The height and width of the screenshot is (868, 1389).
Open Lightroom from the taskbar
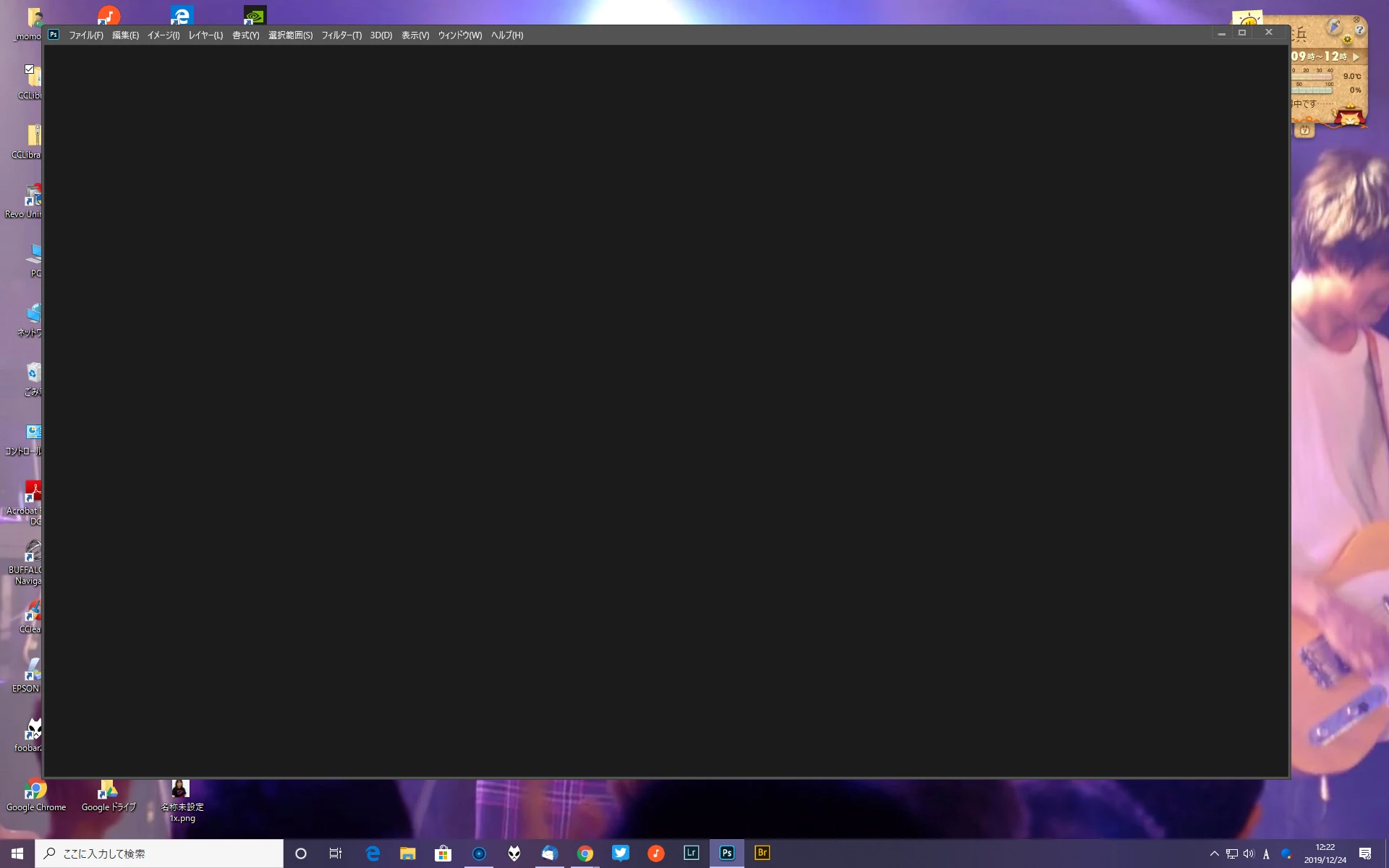[x=691, y=853]
